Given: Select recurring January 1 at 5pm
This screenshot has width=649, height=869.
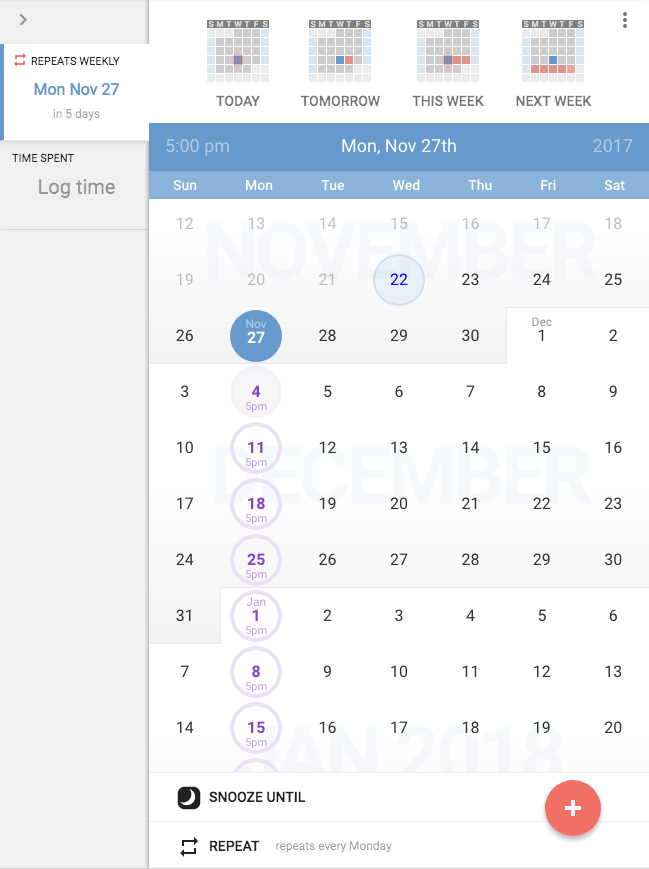Looking at the screenshot, I should (x=256, y=616).
